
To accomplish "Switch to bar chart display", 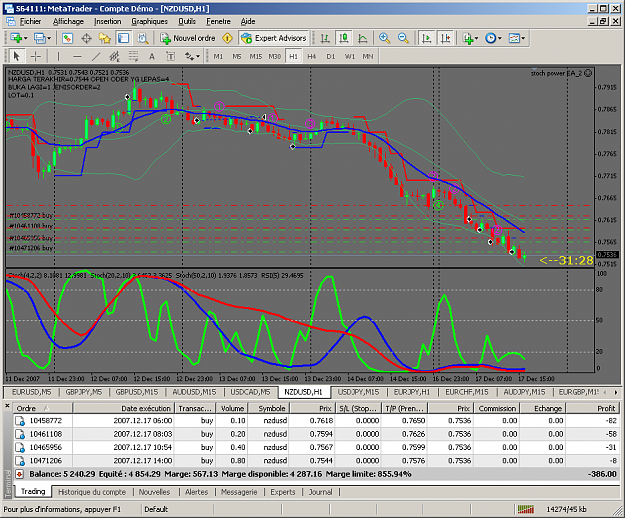I will (325, 38).
